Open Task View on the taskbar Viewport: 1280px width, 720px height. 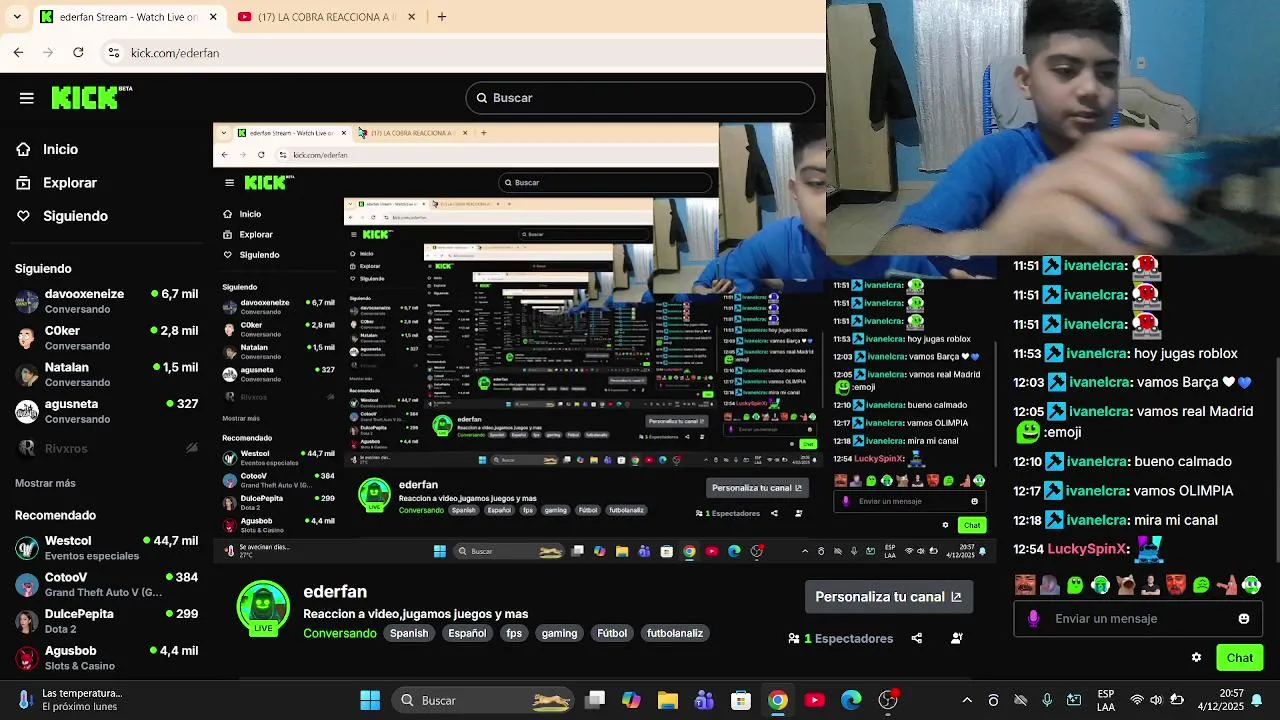(595, 700)
